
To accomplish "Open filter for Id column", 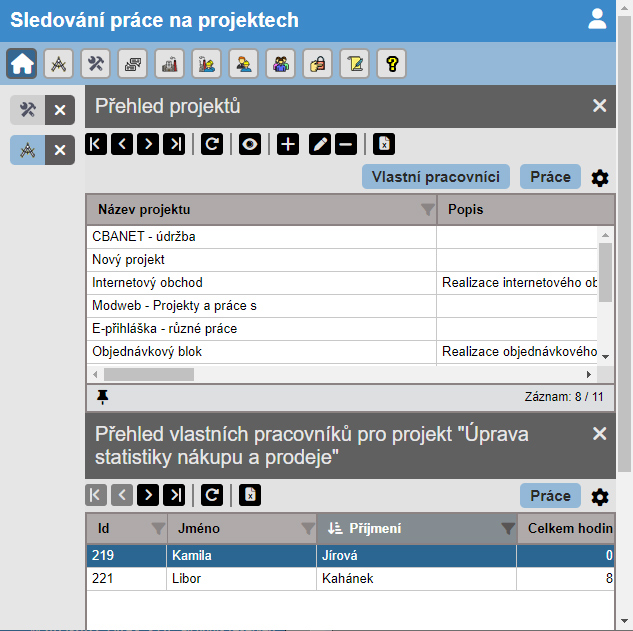I will (x=158, y=528).
